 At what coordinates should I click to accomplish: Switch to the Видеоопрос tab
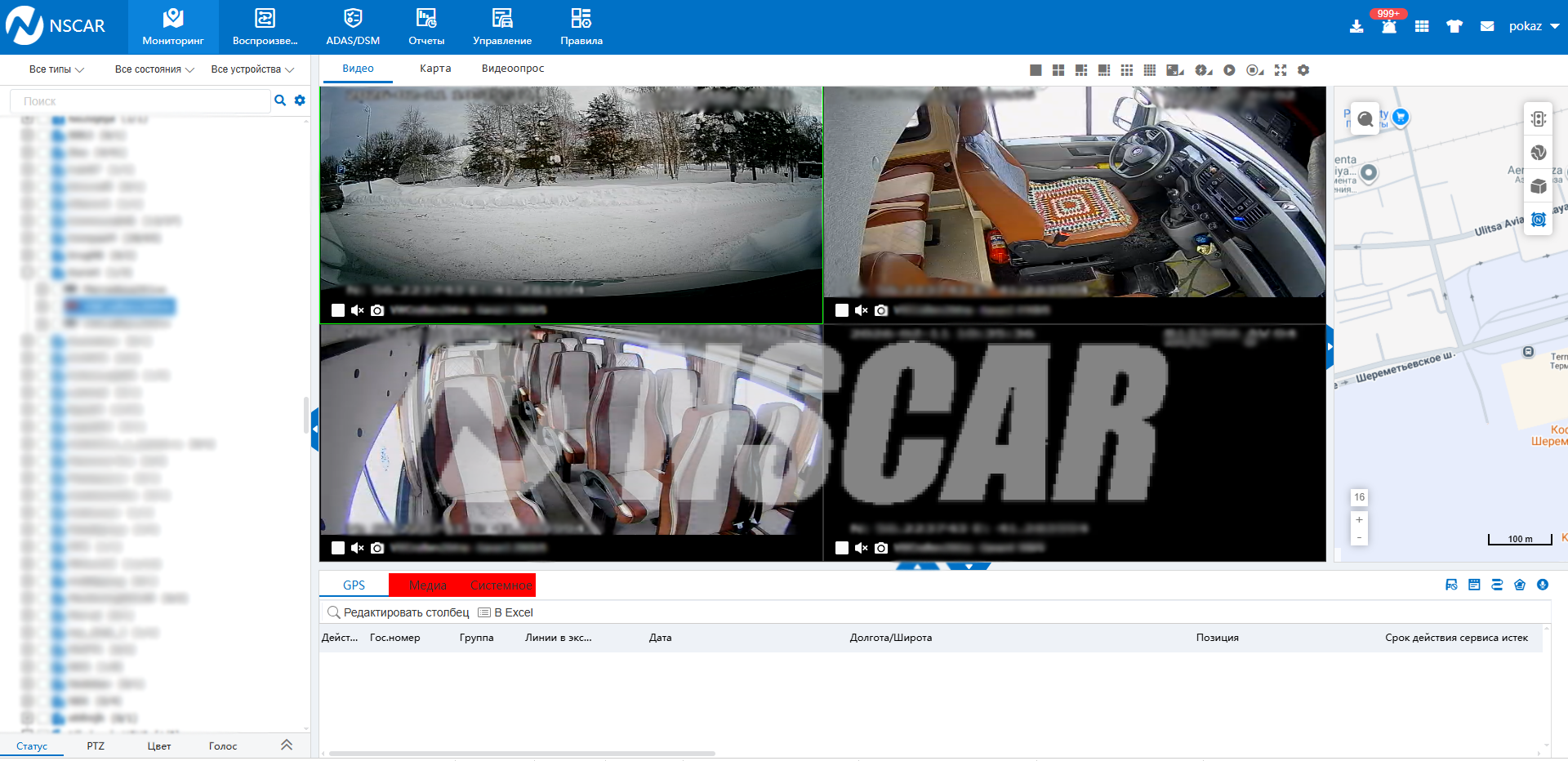(513, 69)
